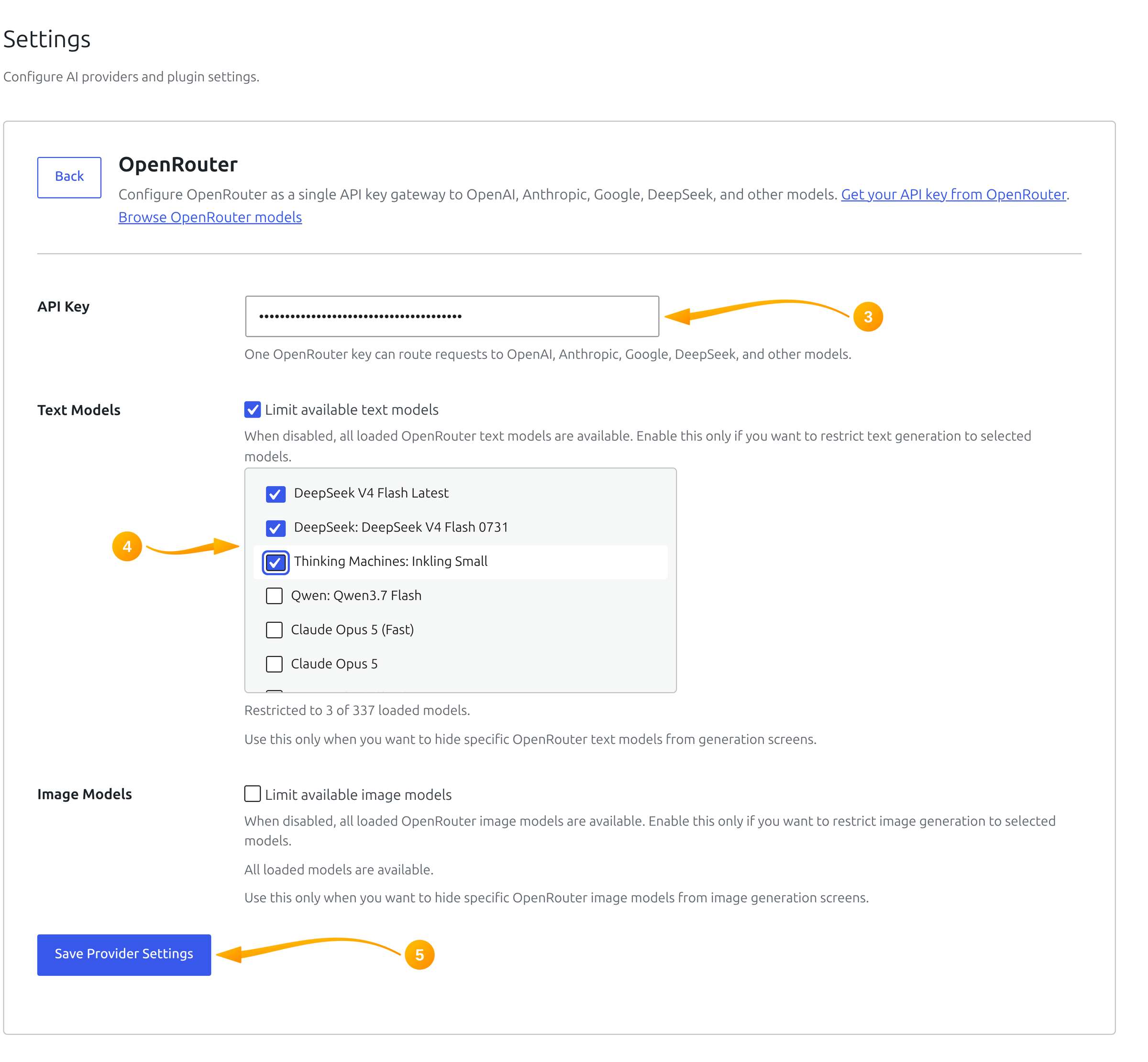Enable Limit available image models checkbox

pyautogui.click(x=252, y=794)
